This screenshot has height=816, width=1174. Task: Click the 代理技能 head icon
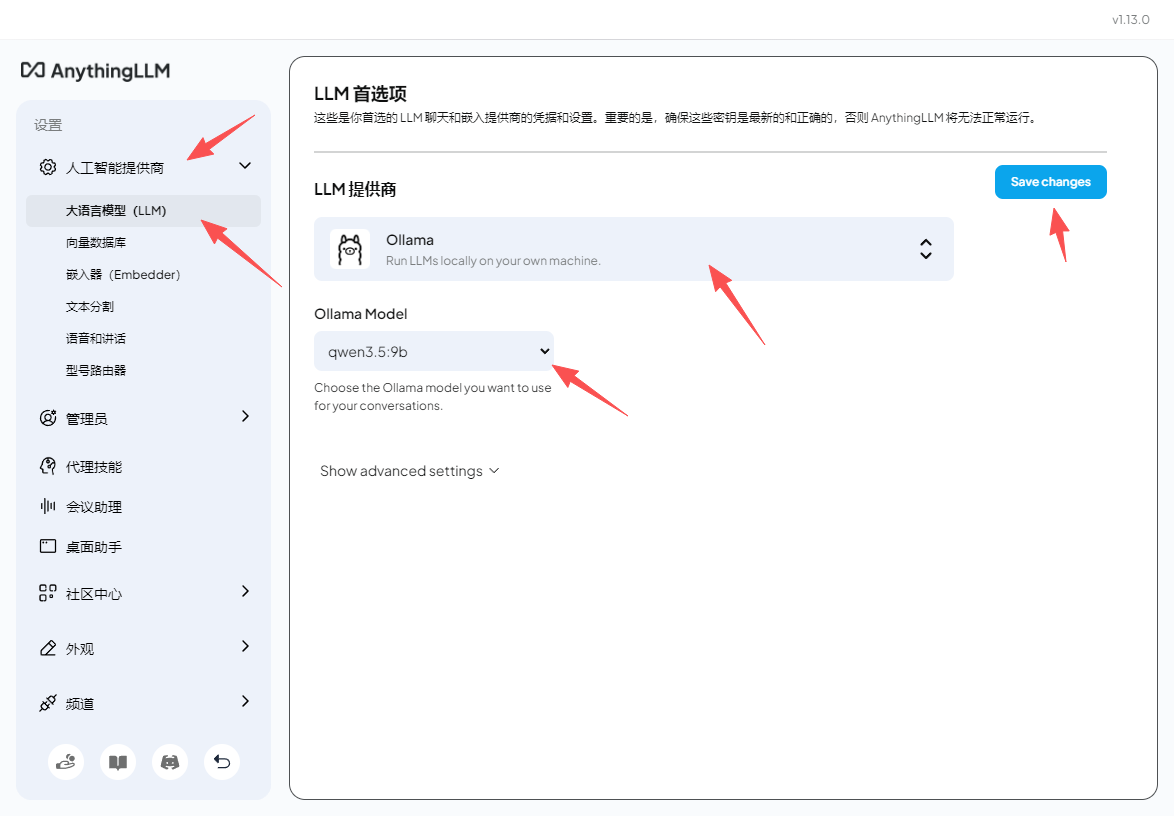pyautogui.click(x=48, y=466)
